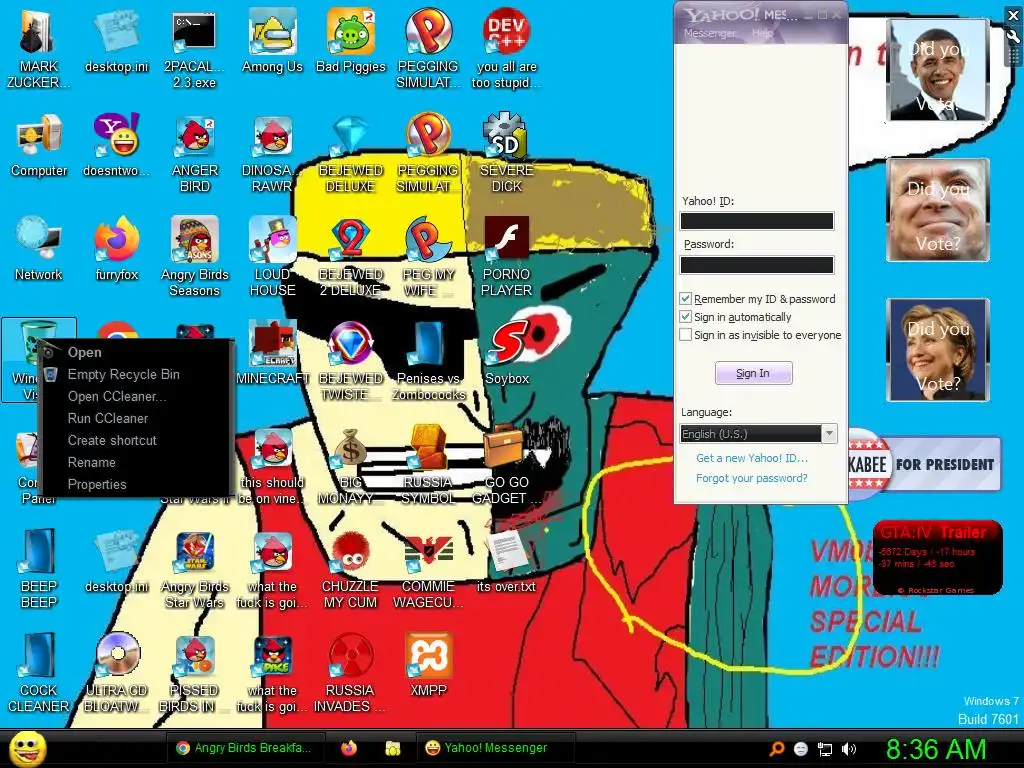Select Create shortcut menu item
The width and height of the screenshot is (1024, 768).
tap(136, 440)
